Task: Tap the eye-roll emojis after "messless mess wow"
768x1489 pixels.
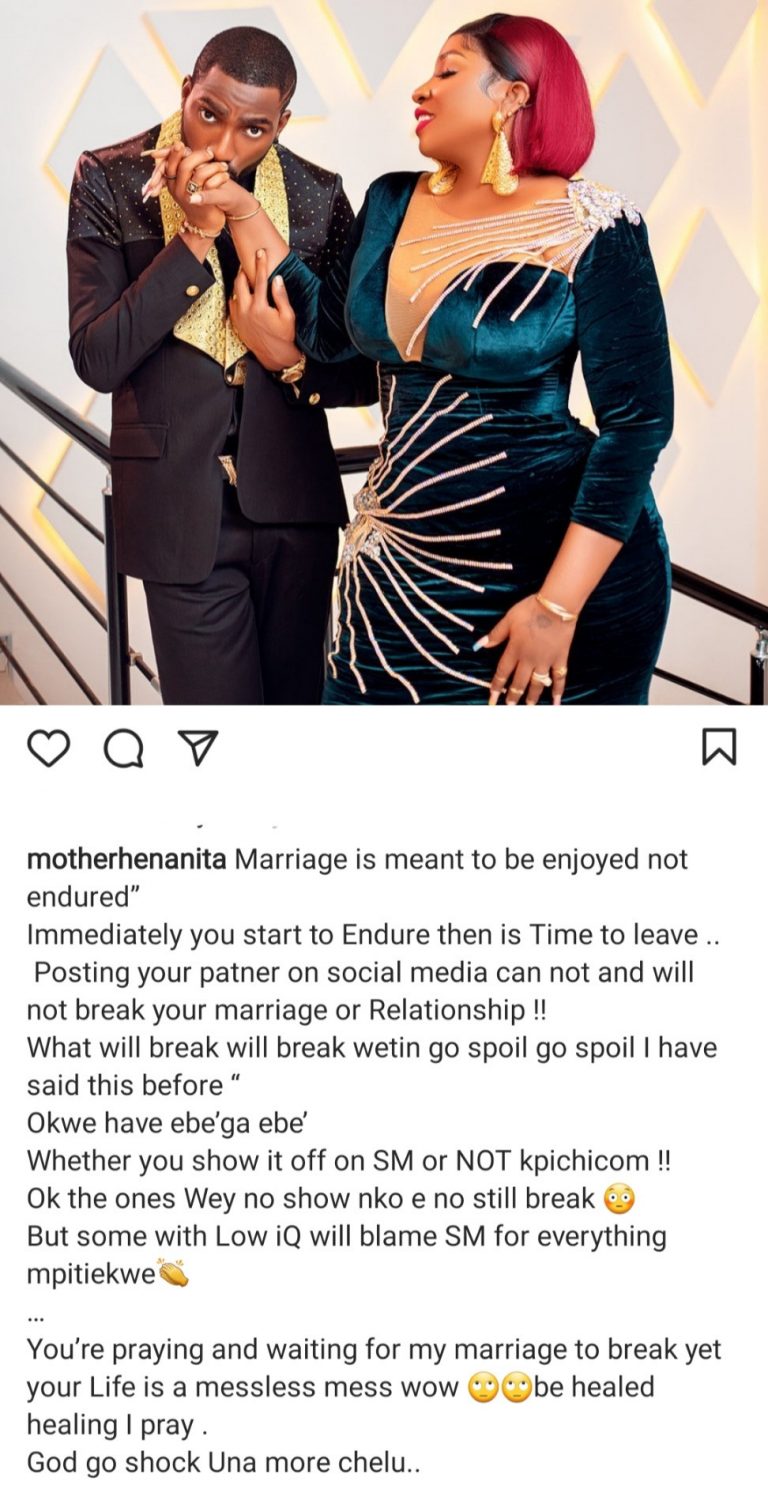Action: pyautogui.click(x=499, y=1388)
